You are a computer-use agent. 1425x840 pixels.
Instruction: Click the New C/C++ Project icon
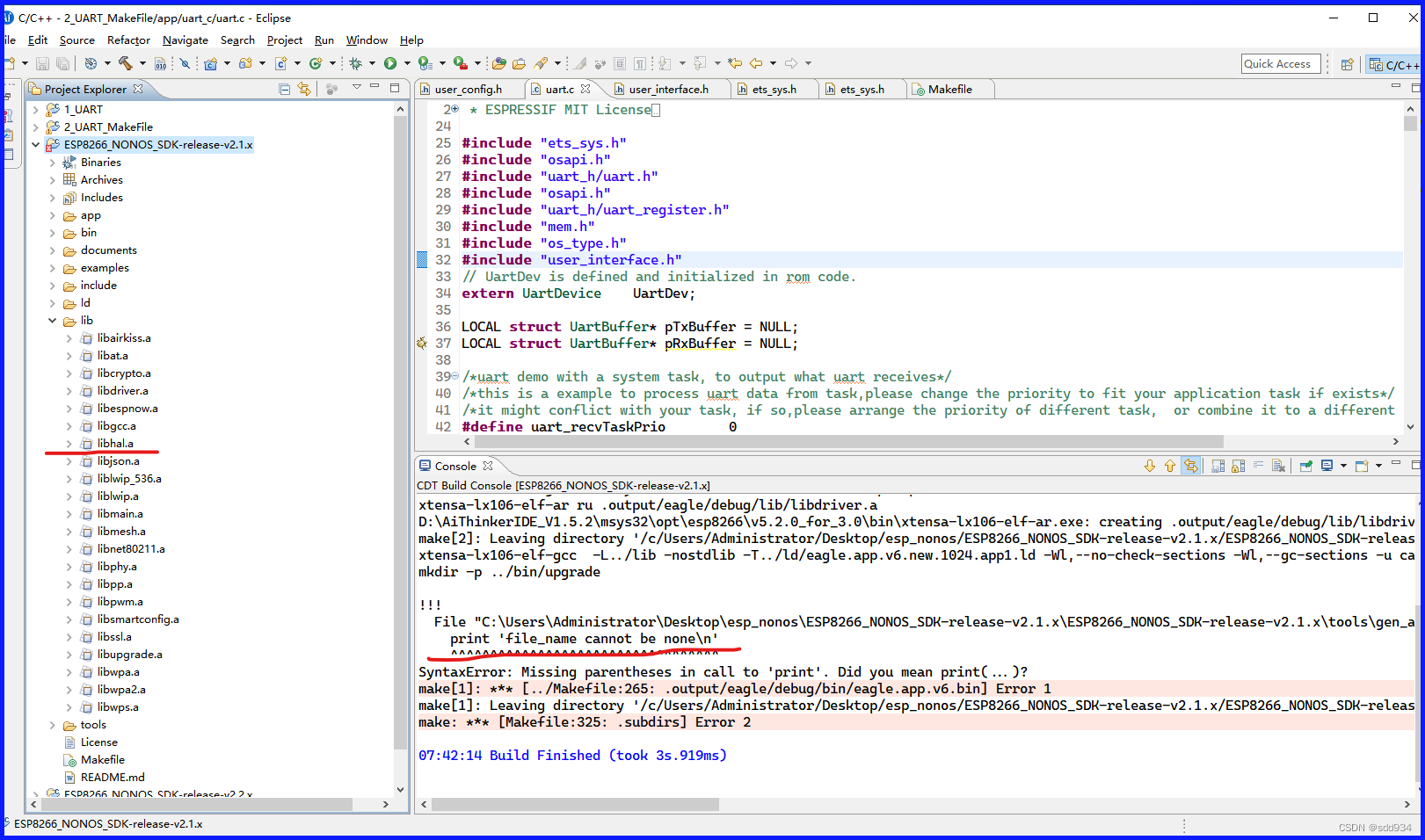tap(211, 63)
